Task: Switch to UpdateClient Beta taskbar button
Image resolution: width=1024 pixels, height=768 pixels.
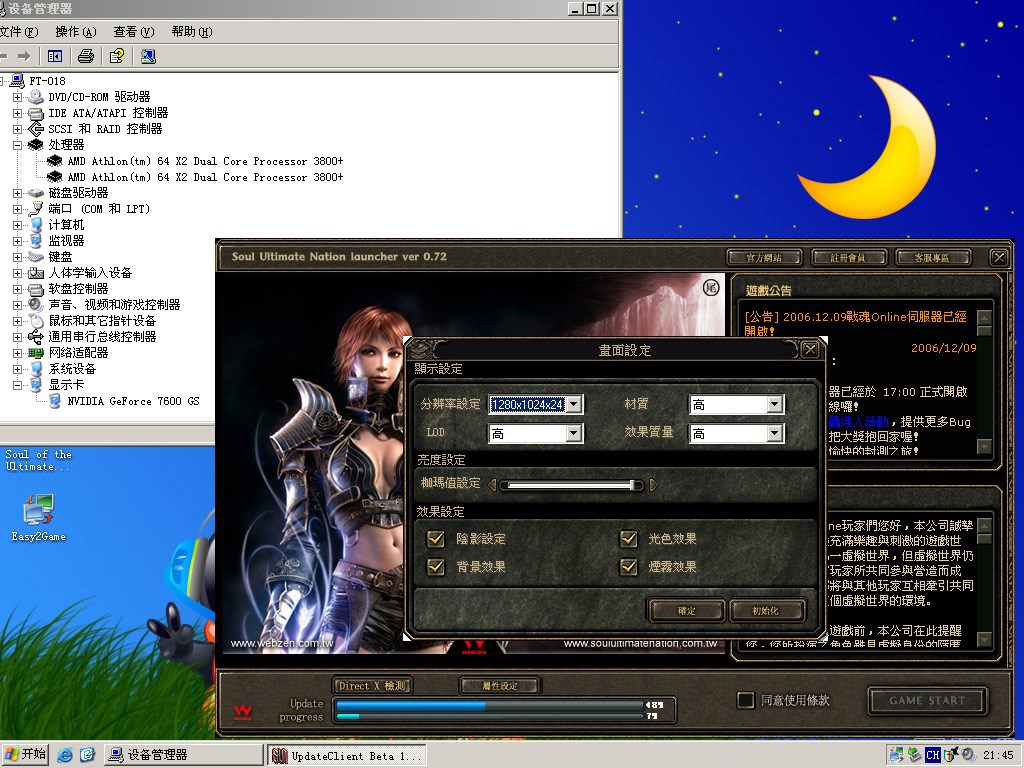Action: (x=347, y=756)
